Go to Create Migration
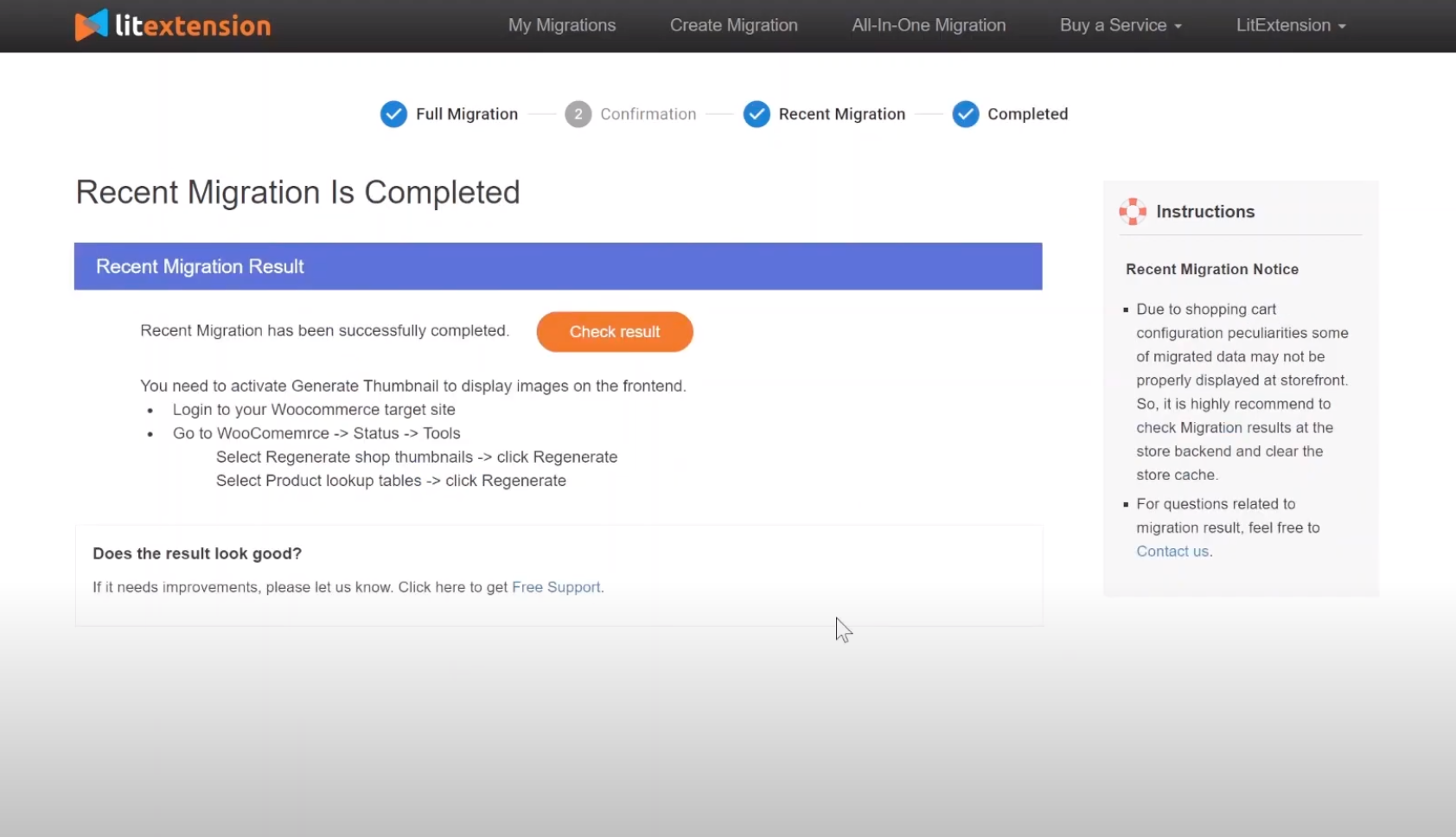This screenshot has width=1456, height=837. click(734, 25)
